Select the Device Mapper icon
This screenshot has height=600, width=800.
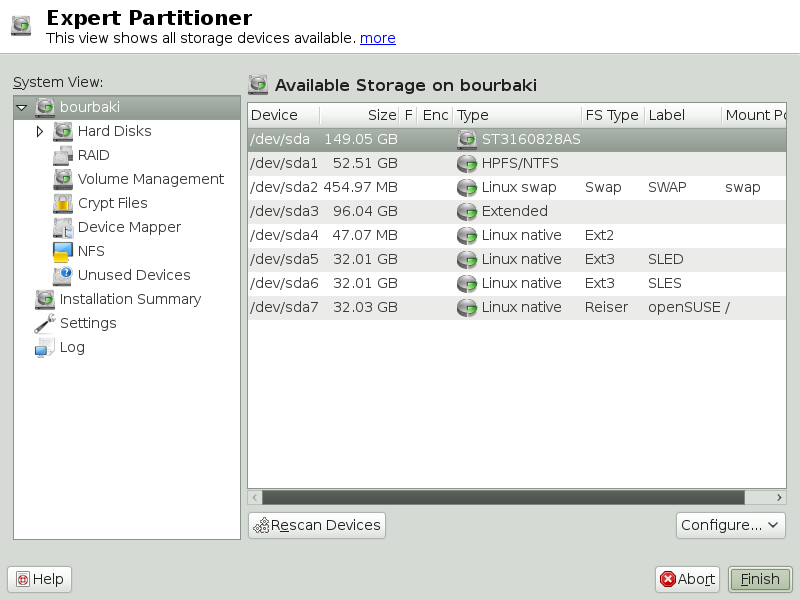coord(62,227)
